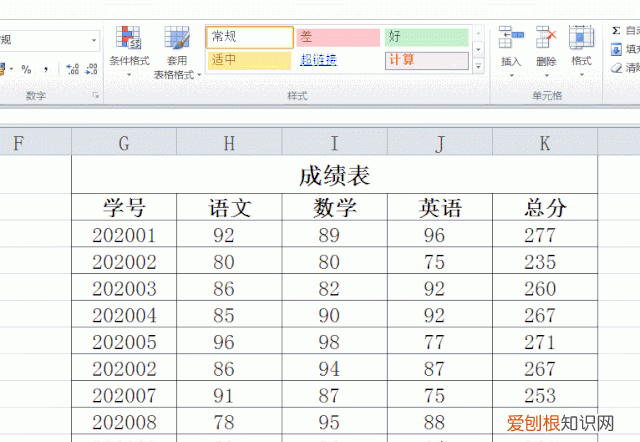This screenshot has width=640, height=442.
Task: Expand the Delete (删除) dropdown arrow
Action: coord(547,75)
